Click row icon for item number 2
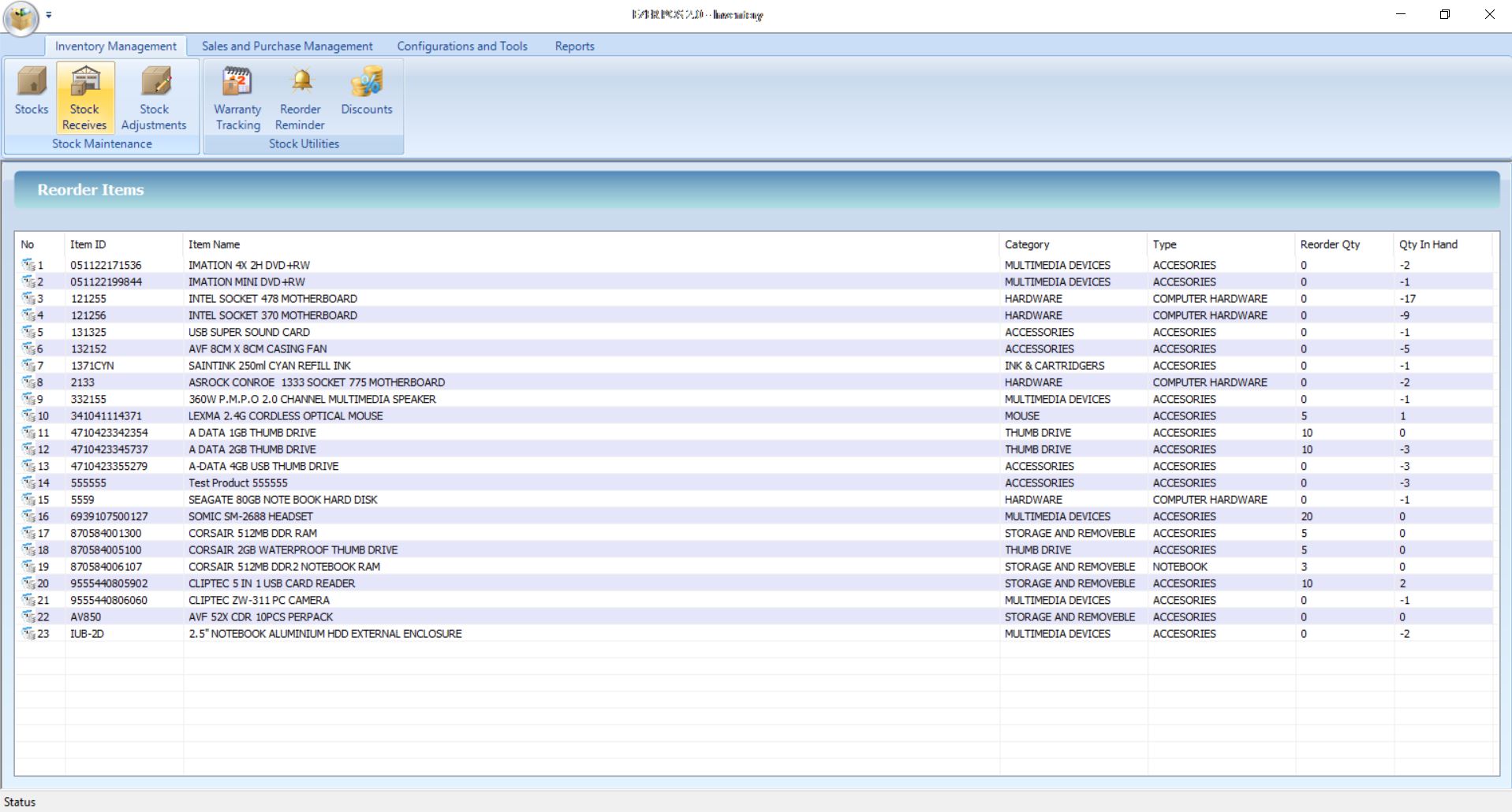The height and width of the screenshot is (812, 1512). [x=28, y=281]
